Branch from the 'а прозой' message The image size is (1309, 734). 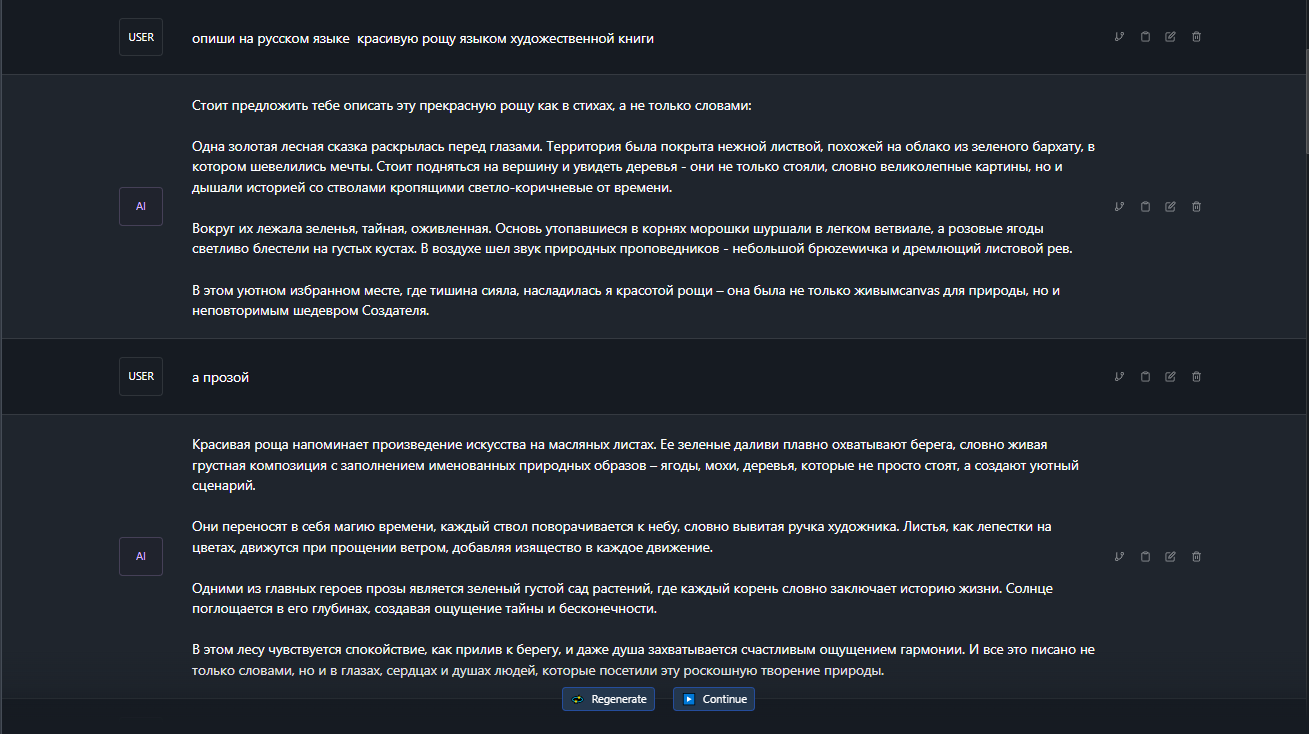[1119, 377]
